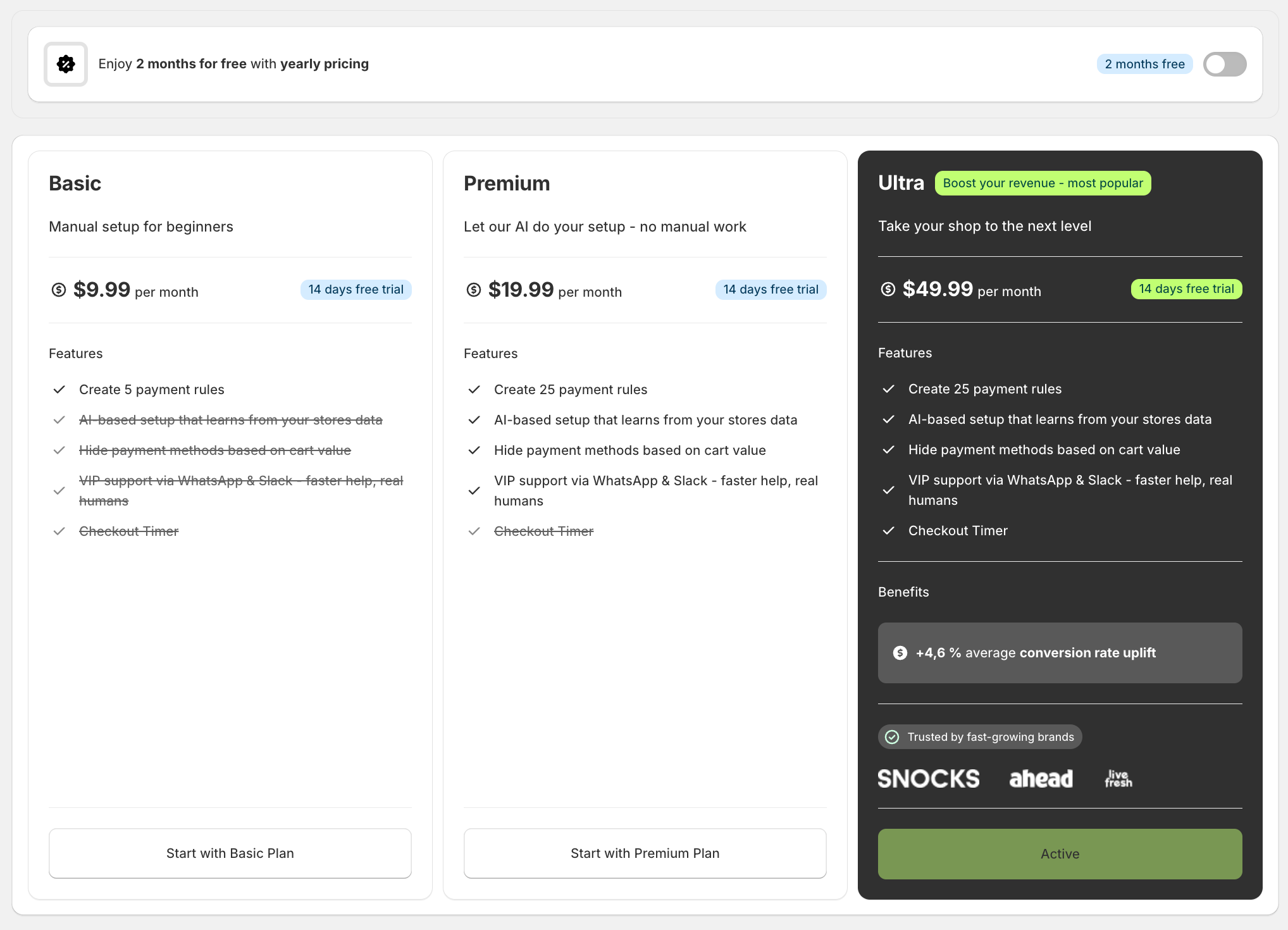Click the average conversion rate uplift box
This screenshot has height=930, width=1288.
pyautogui.click(x=1060, y=653)
